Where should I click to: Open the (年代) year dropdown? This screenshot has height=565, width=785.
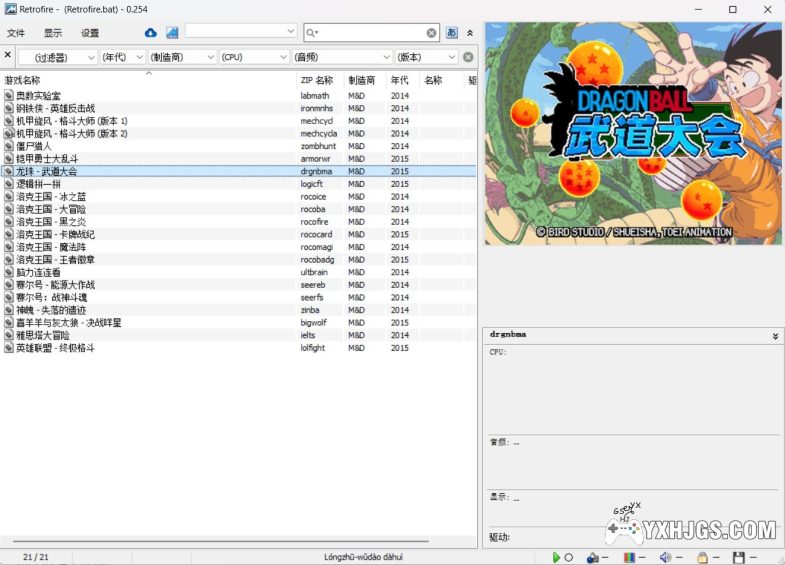coord(122,57)
